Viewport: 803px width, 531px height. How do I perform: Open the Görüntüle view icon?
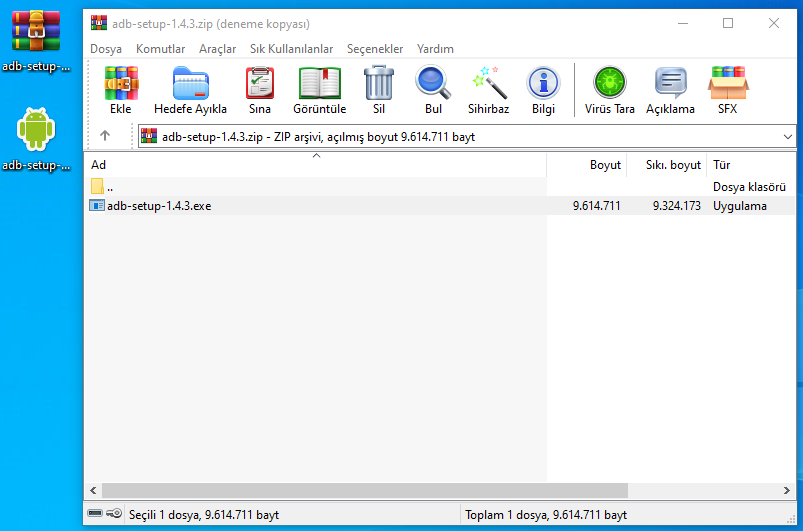click(320, 83)
